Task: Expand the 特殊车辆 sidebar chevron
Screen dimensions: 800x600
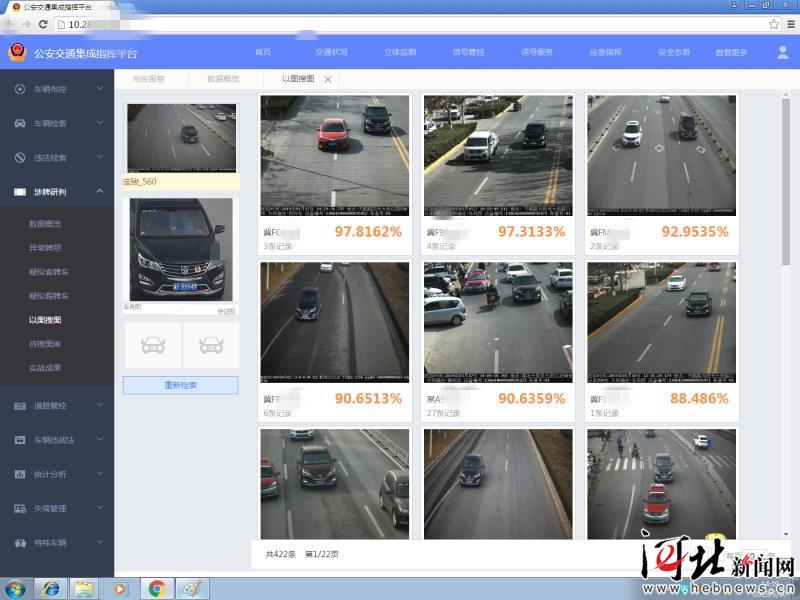Action: pyautogui.click(x=100, y=542)
